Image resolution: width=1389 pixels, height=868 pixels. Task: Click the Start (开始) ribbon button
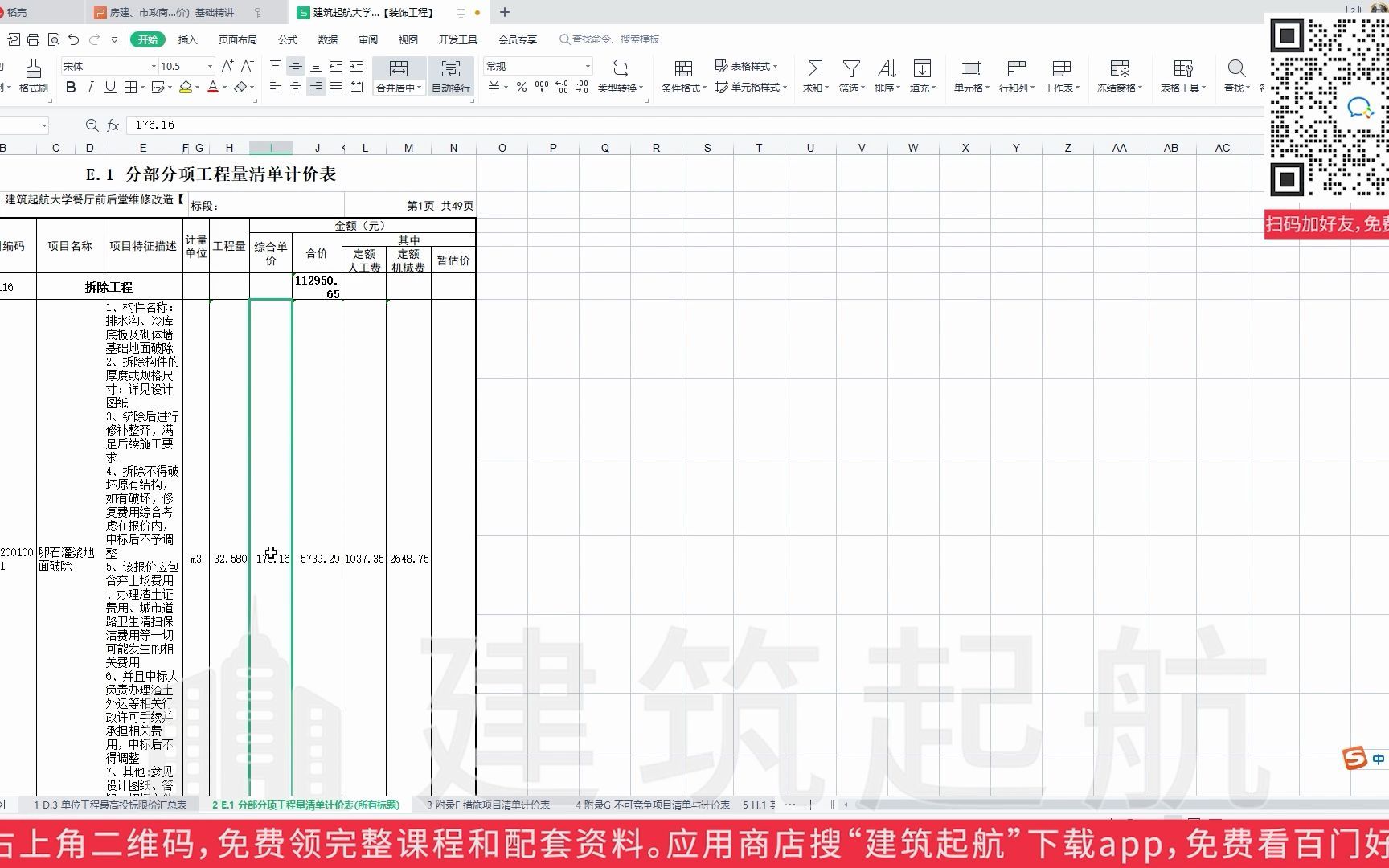pyautogui.click(x=148, y=39)
